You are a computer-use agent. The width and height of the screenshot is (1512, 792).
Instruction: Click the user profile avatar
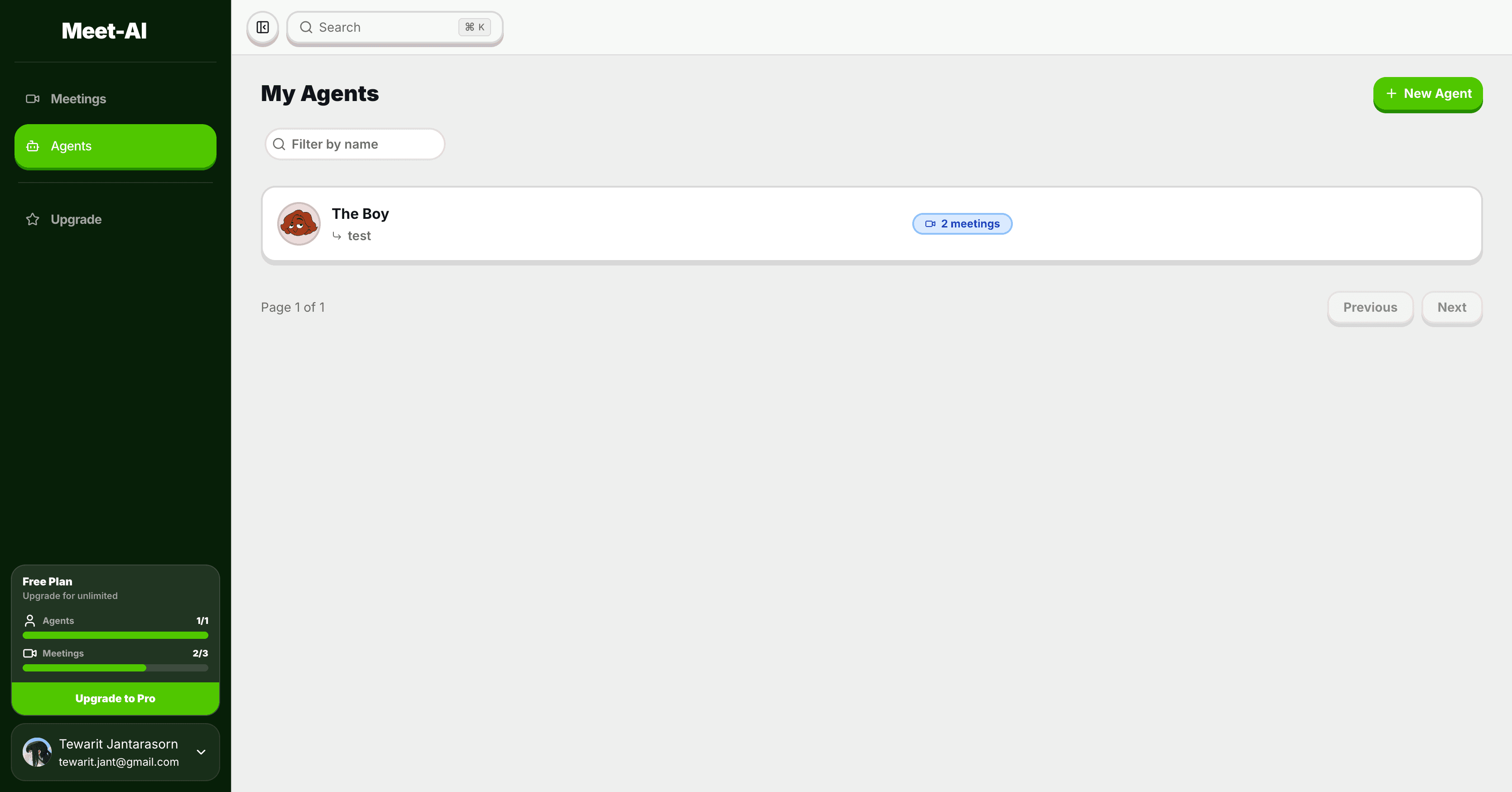tap(37, 752)
